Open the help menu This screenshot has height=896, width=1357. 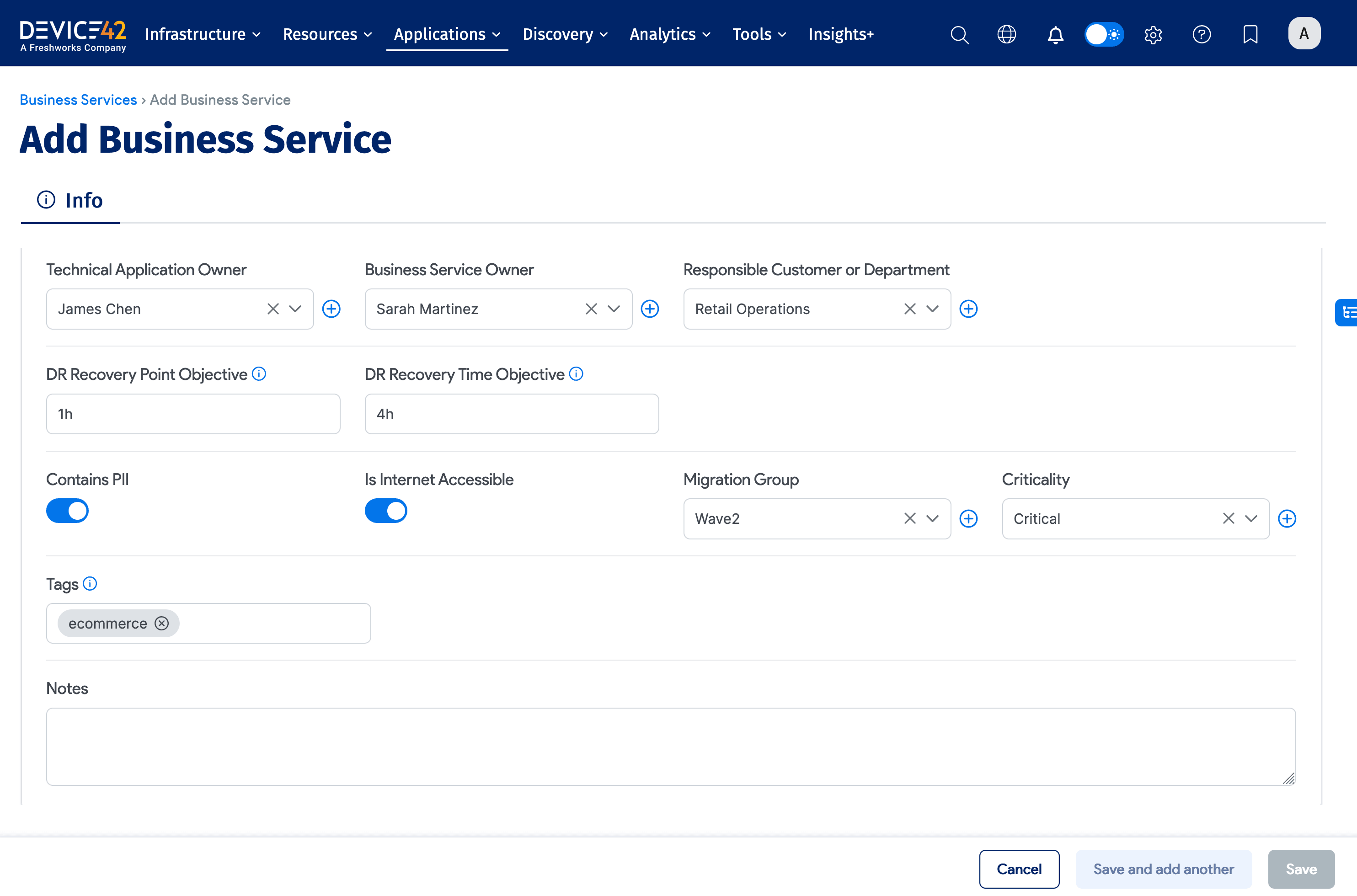1202,34
